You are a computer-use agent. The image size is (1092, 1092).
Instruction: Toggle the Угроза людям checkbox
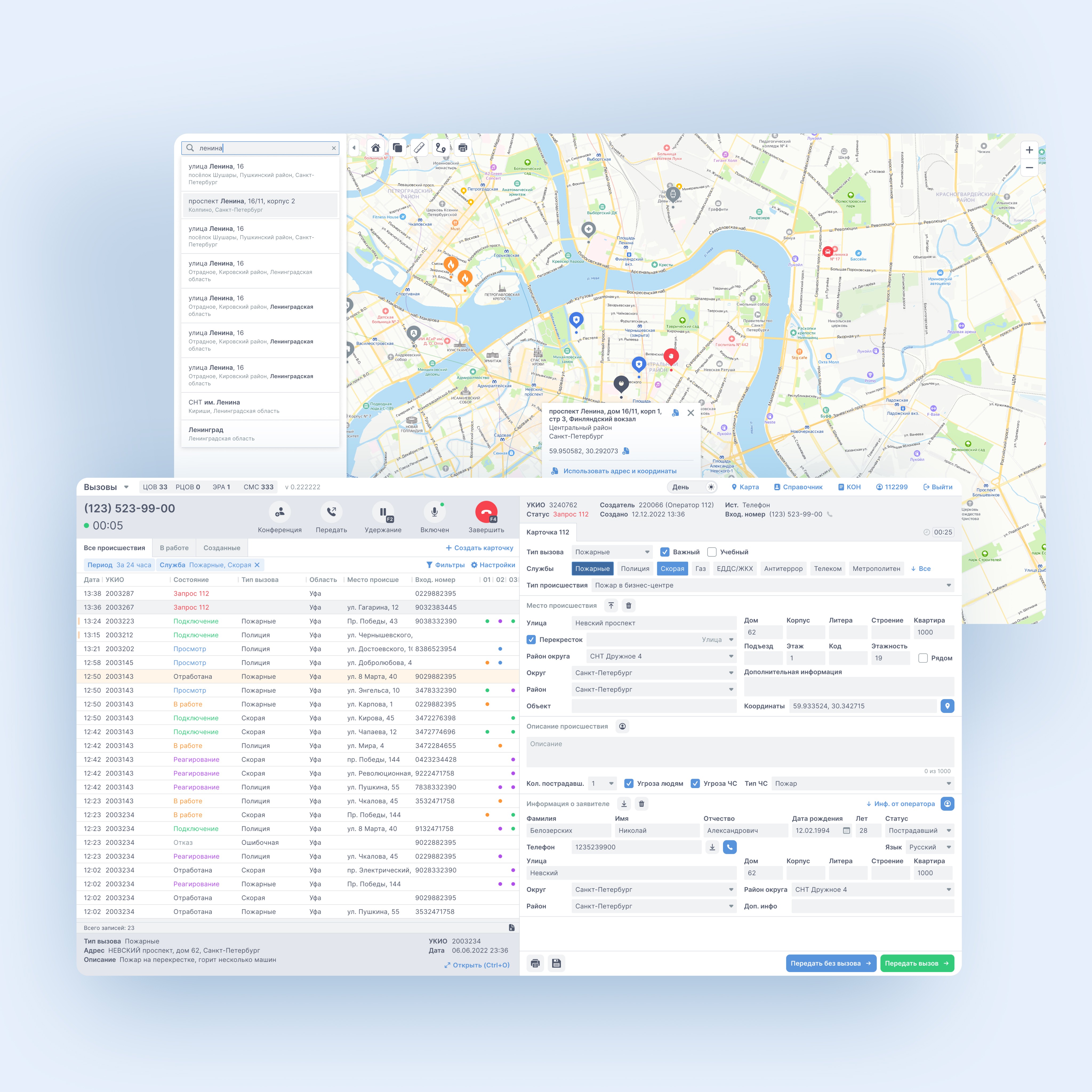pos(629,783)
